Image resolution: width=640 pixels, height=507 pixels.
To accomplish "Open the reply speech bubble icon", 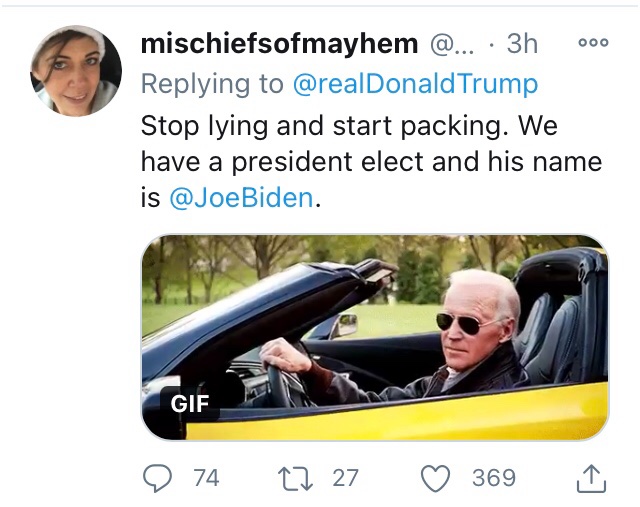I will pos(158,478).
